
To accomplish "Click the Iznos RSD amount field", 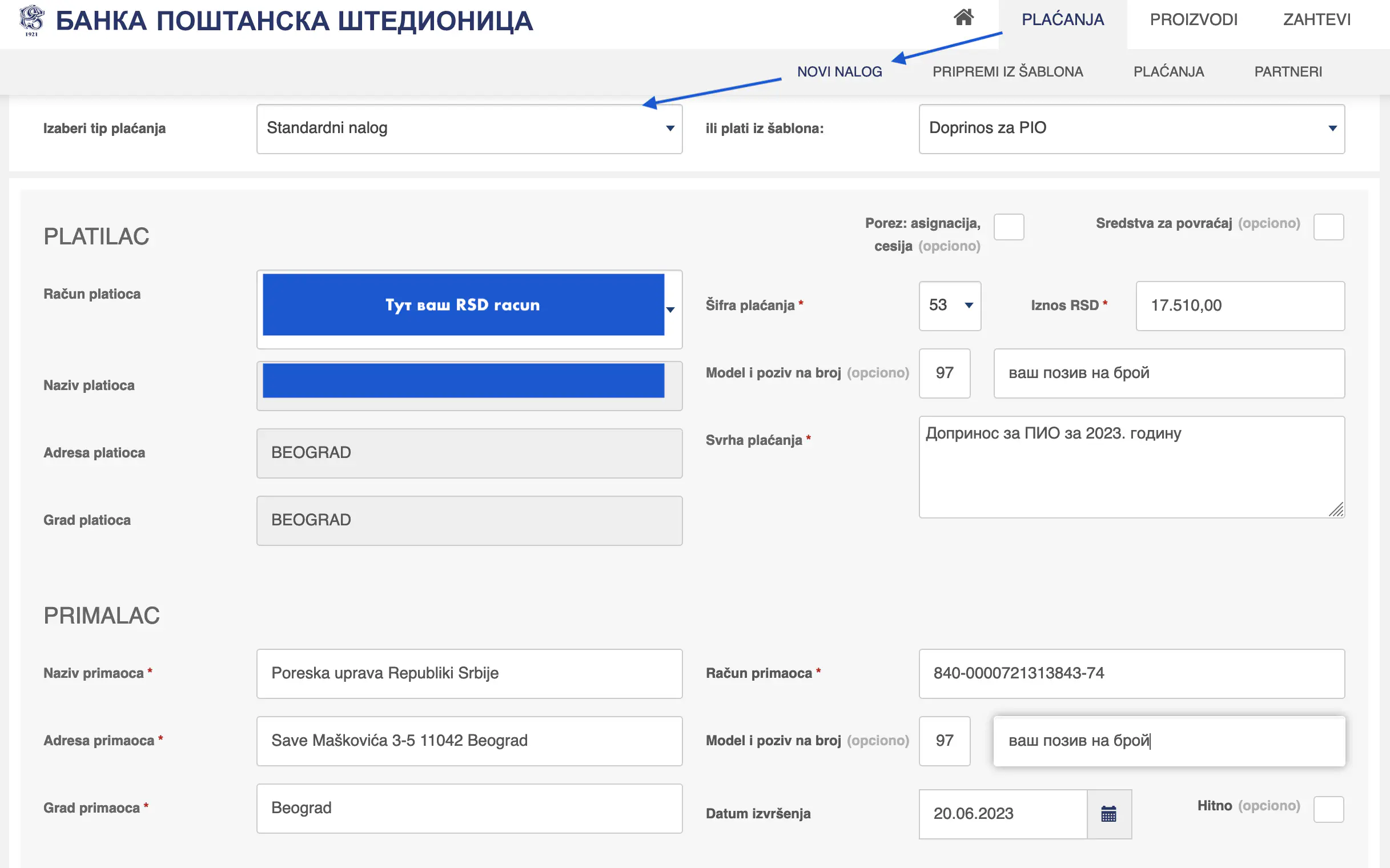I will pos(1240,306).
